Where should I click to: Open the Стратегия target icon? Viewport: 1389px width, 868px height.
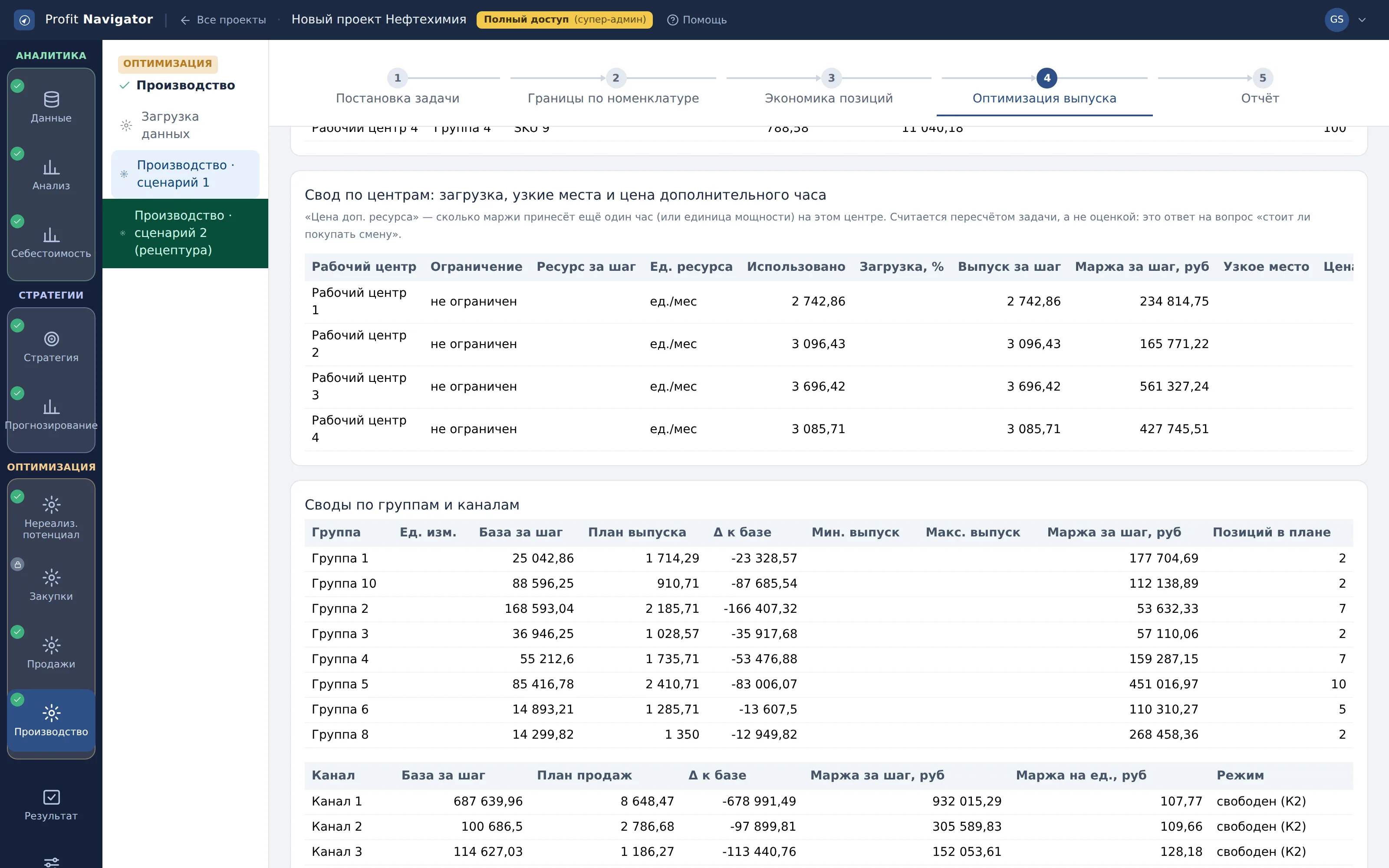tap(51, 339)
